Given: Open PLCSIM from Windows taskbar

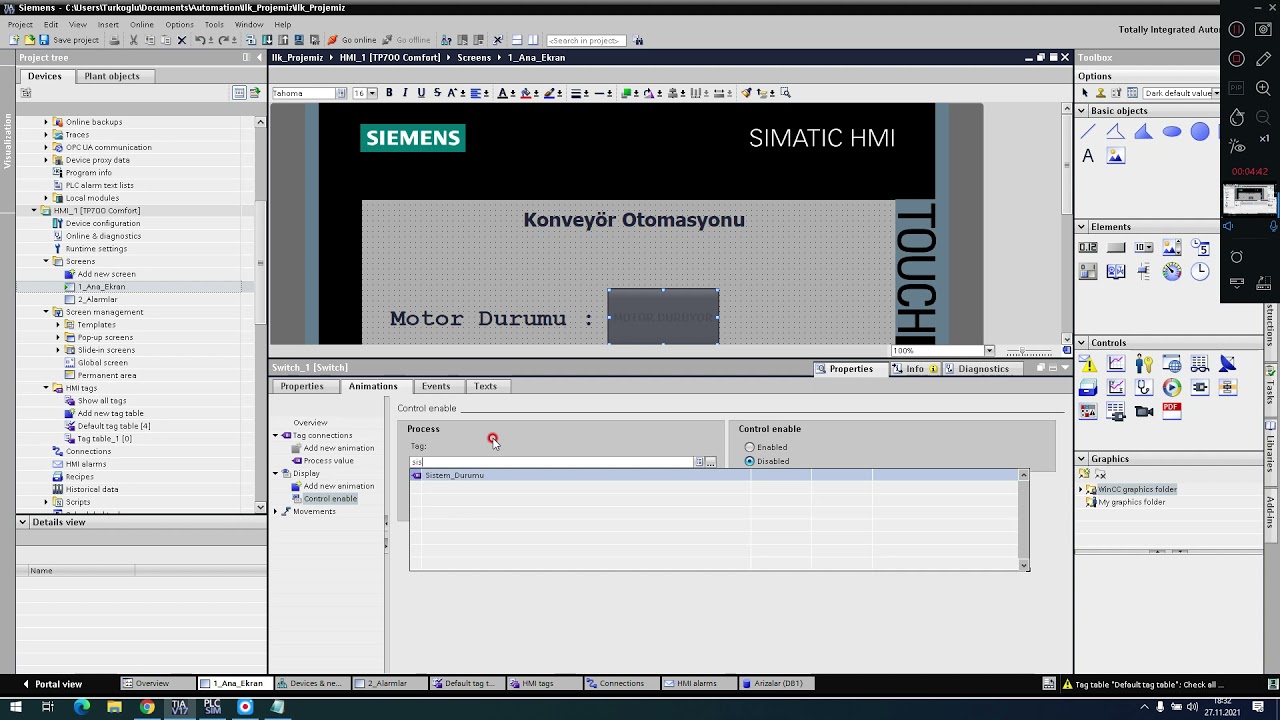Looking at the screenshot, I should [x=212, y=707].
